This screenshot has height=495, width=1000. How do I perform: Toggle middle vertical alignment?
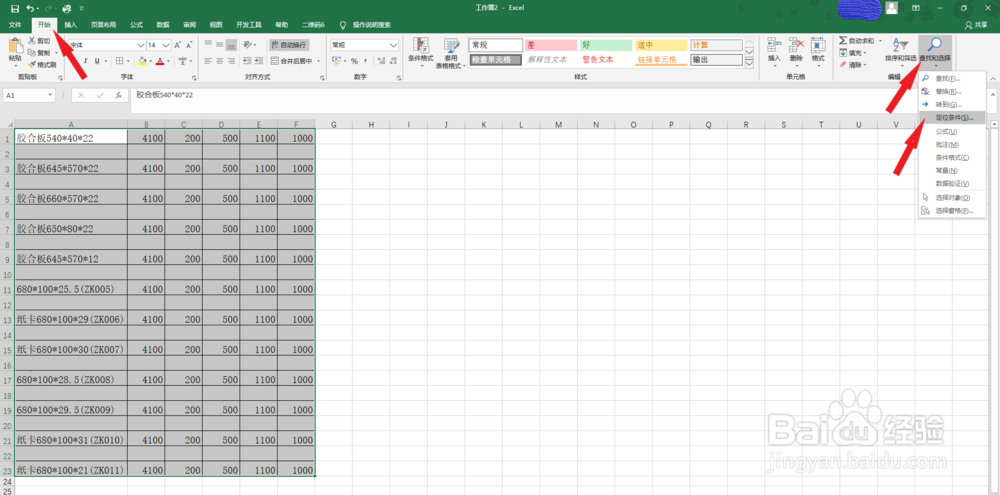(x=219, y=45)
